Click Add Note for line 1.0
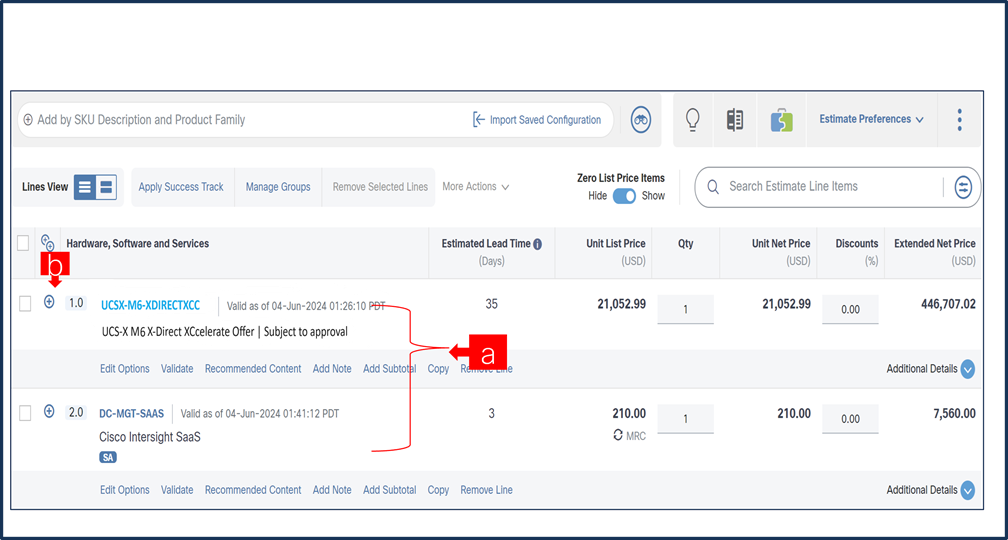Image resolution: width=1008 pixels, height=540 pixels. (x=332, y=369)
